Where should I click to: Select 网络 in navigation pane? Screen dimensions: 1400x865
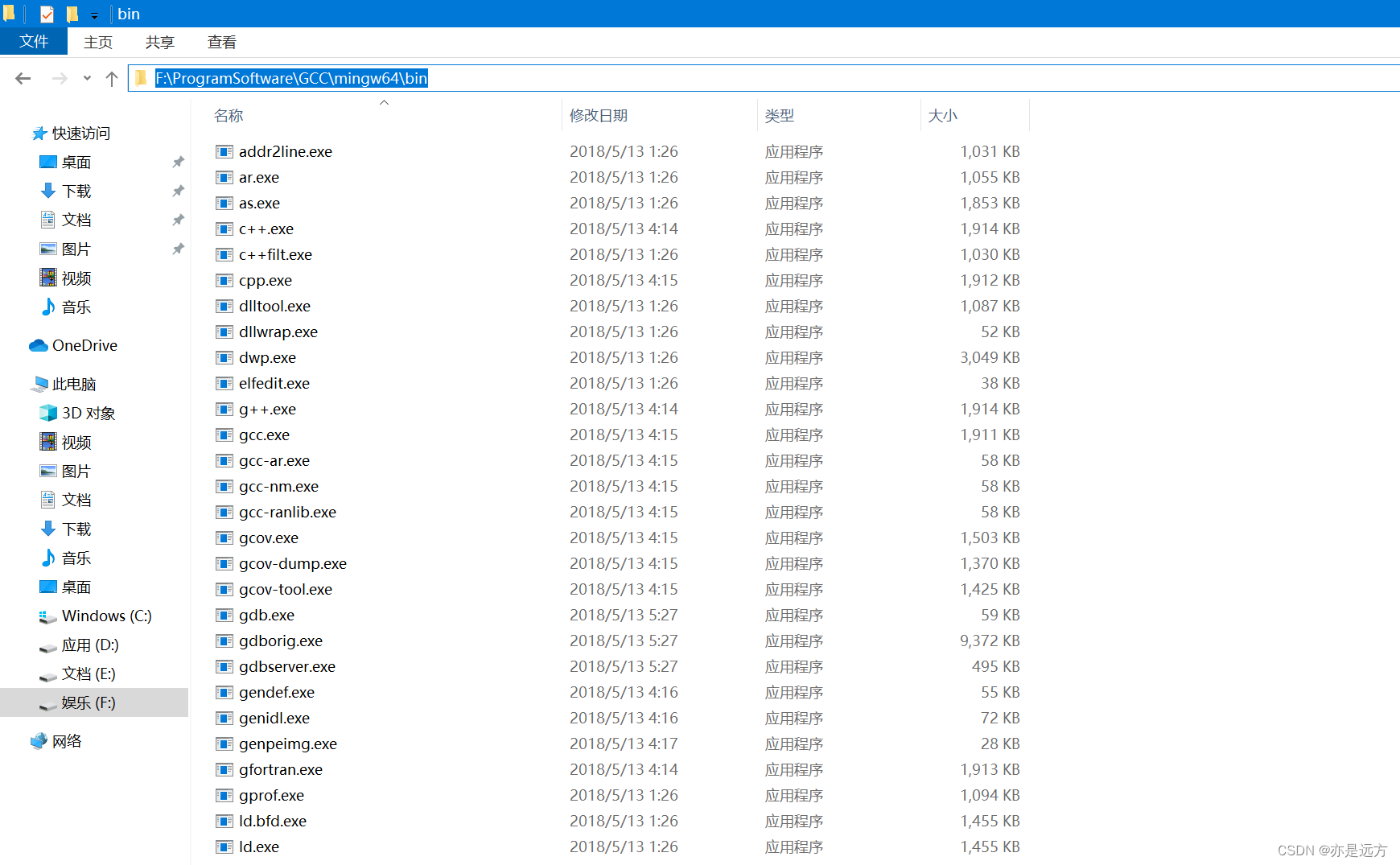56,741
